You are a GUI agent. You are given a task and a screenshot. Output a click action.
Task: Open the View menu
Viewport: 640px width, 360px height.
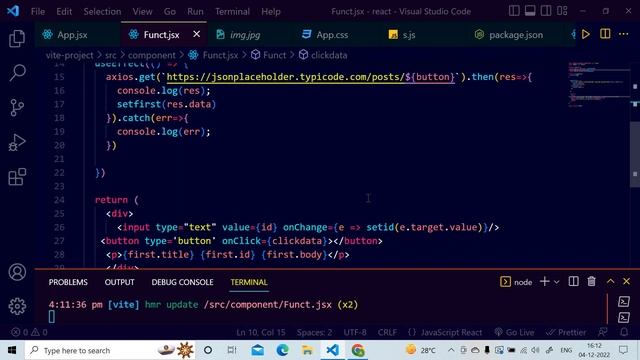(x=142, y=11)
